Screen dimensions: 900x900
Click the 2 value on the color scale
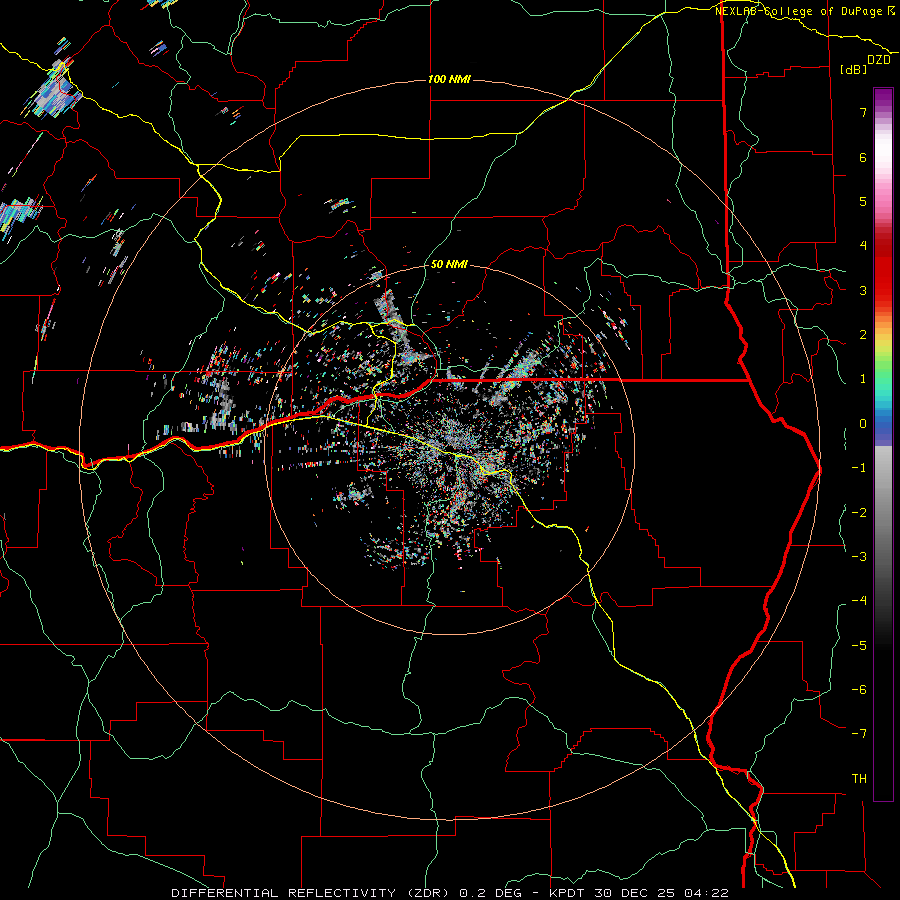coord(863,335)
